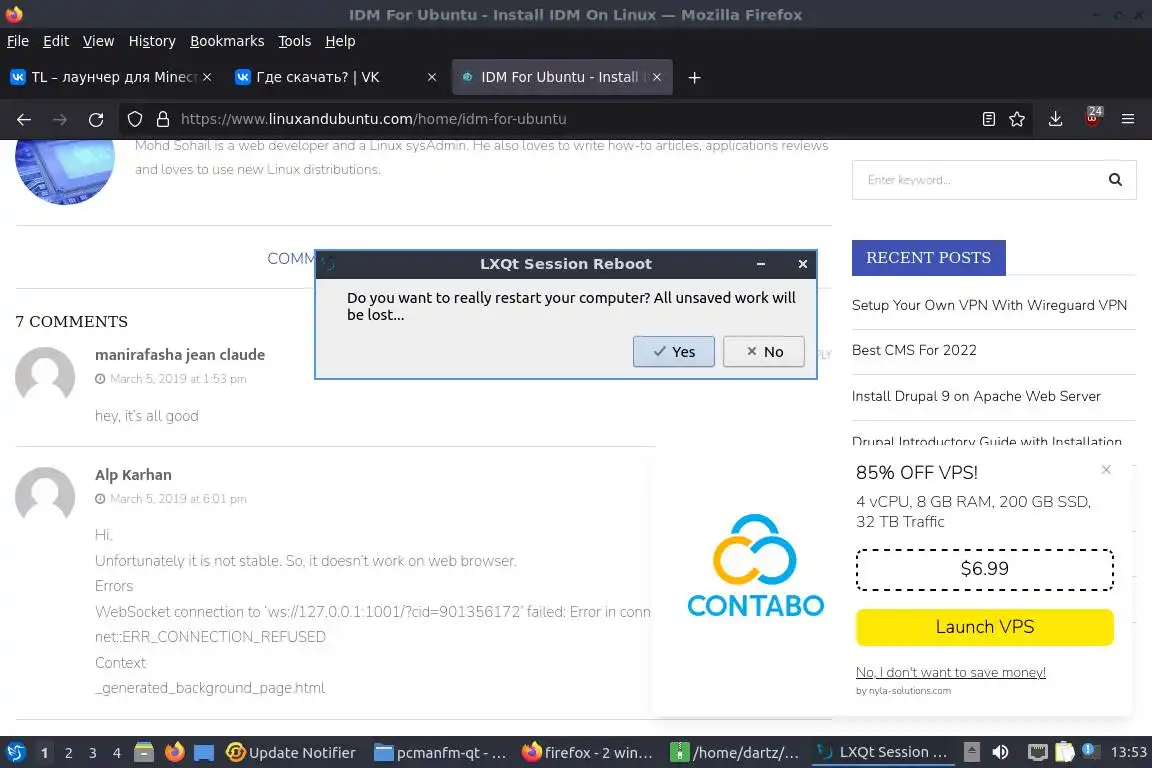Toggle reader view

(x=989, y=119)
